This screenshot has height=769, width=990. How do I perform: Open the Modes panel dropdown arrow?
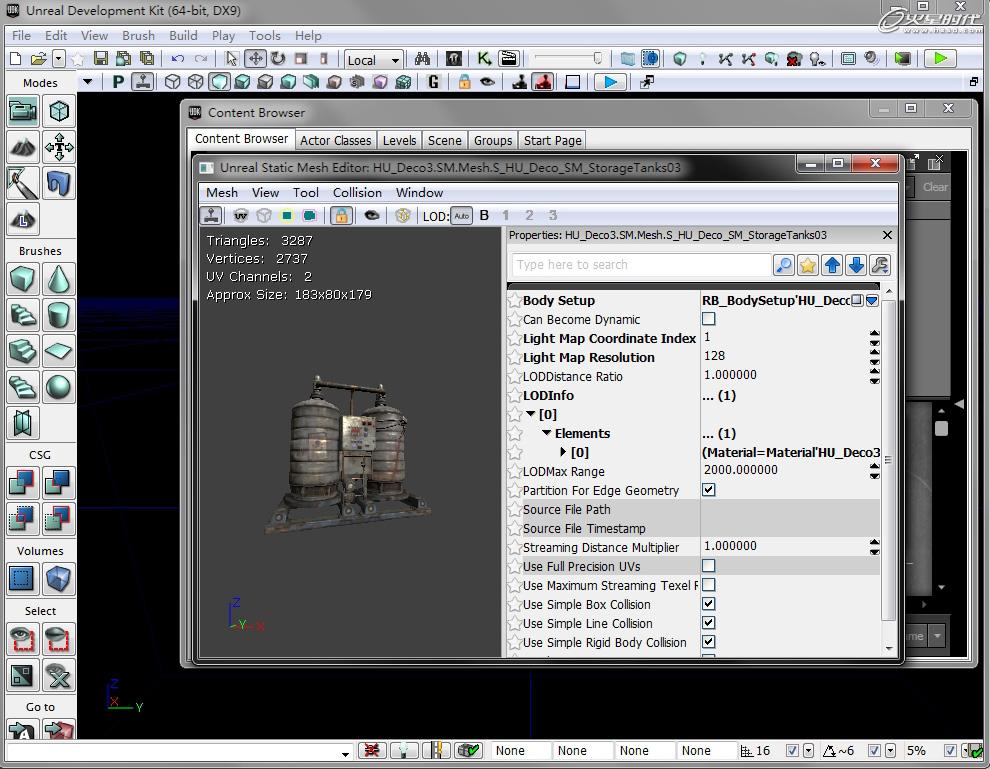[x=88, y=82]
